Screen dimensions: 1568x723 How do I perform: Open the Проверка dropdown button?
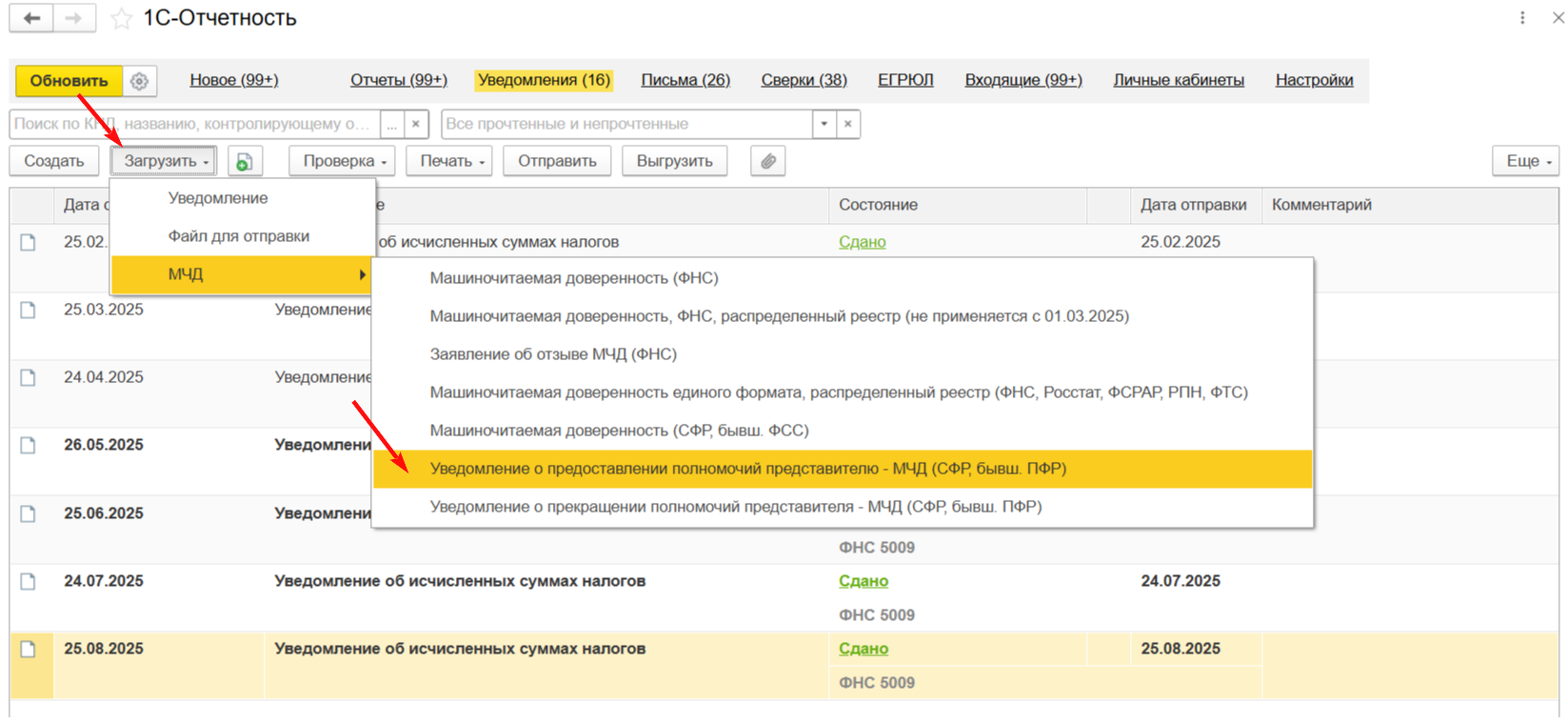click(x=345, y=161)
